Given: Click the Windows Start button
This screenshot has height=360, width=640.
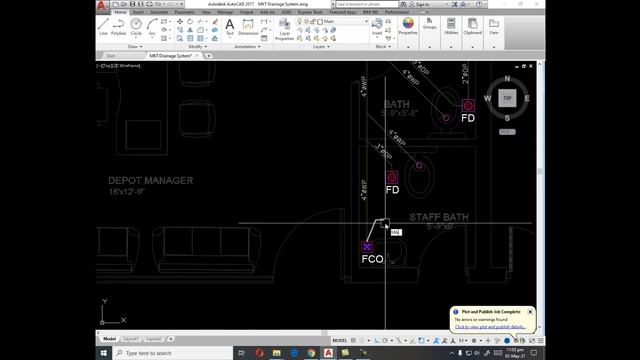Looking at the screenshot, I should (x=104, y=353).
